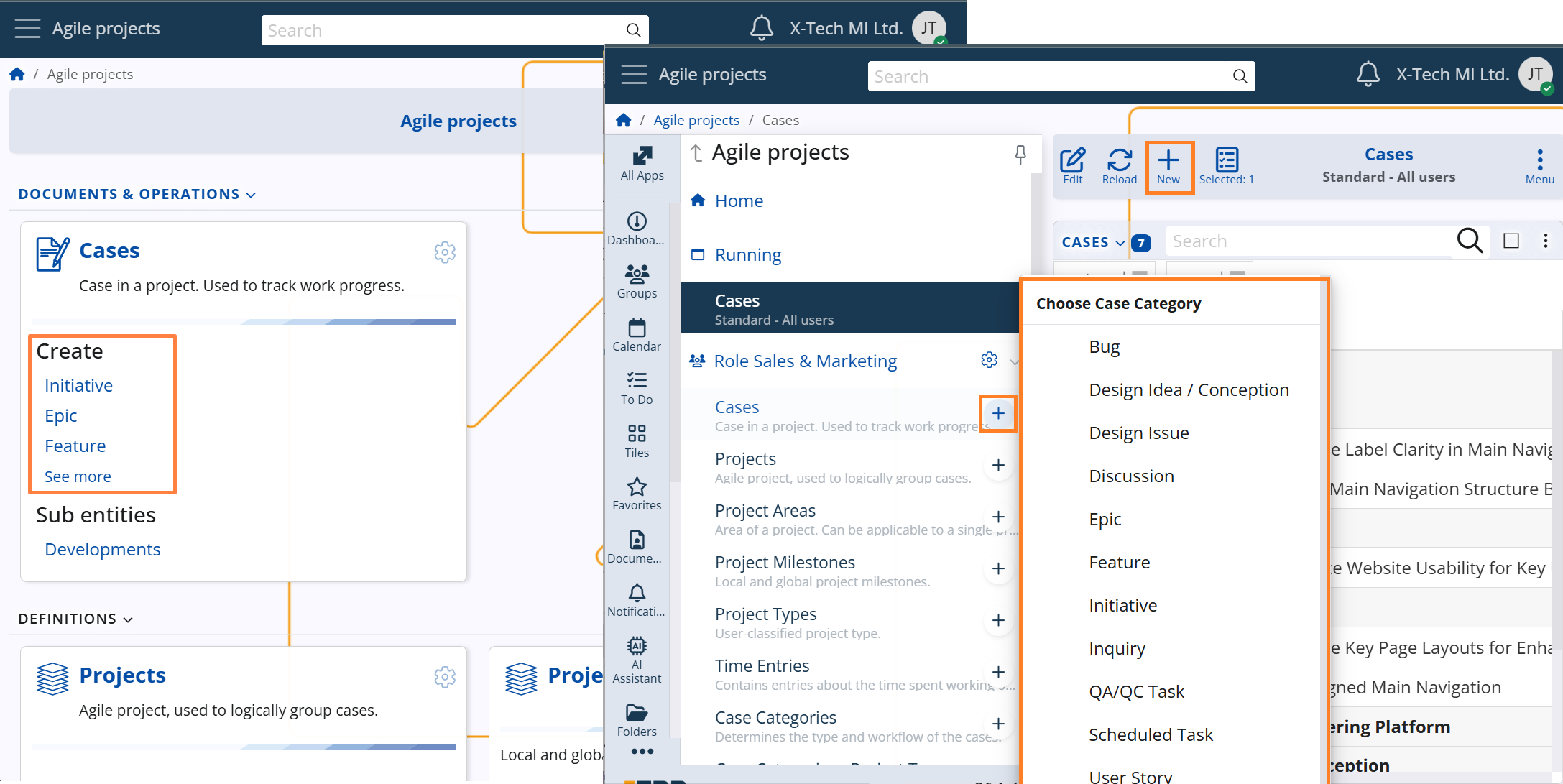Screen dimensions: 1563x784
Task: Toggle the select-all checkbox in Cases list
Action: point(1511,241)
